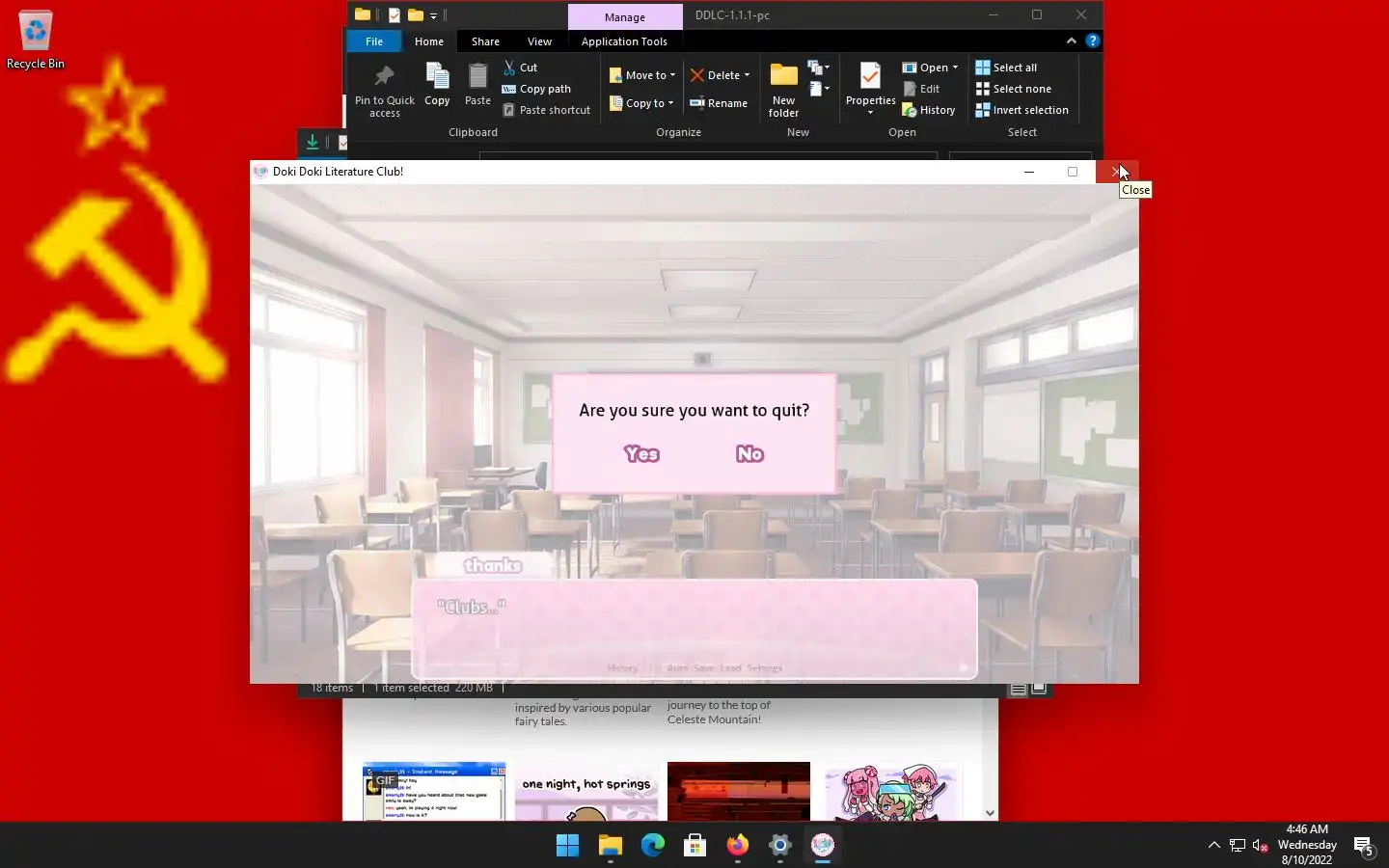Open the pink-haired characters game thumbnail
The height and width of the screenshot is (868, 1389).
click(x=893, y=792)
